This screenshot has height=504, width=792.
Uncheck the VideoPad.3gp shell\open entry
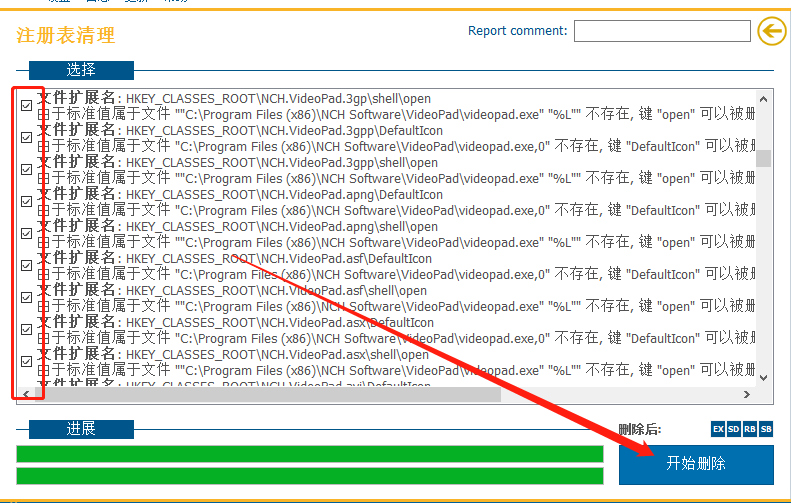[26, 106]
